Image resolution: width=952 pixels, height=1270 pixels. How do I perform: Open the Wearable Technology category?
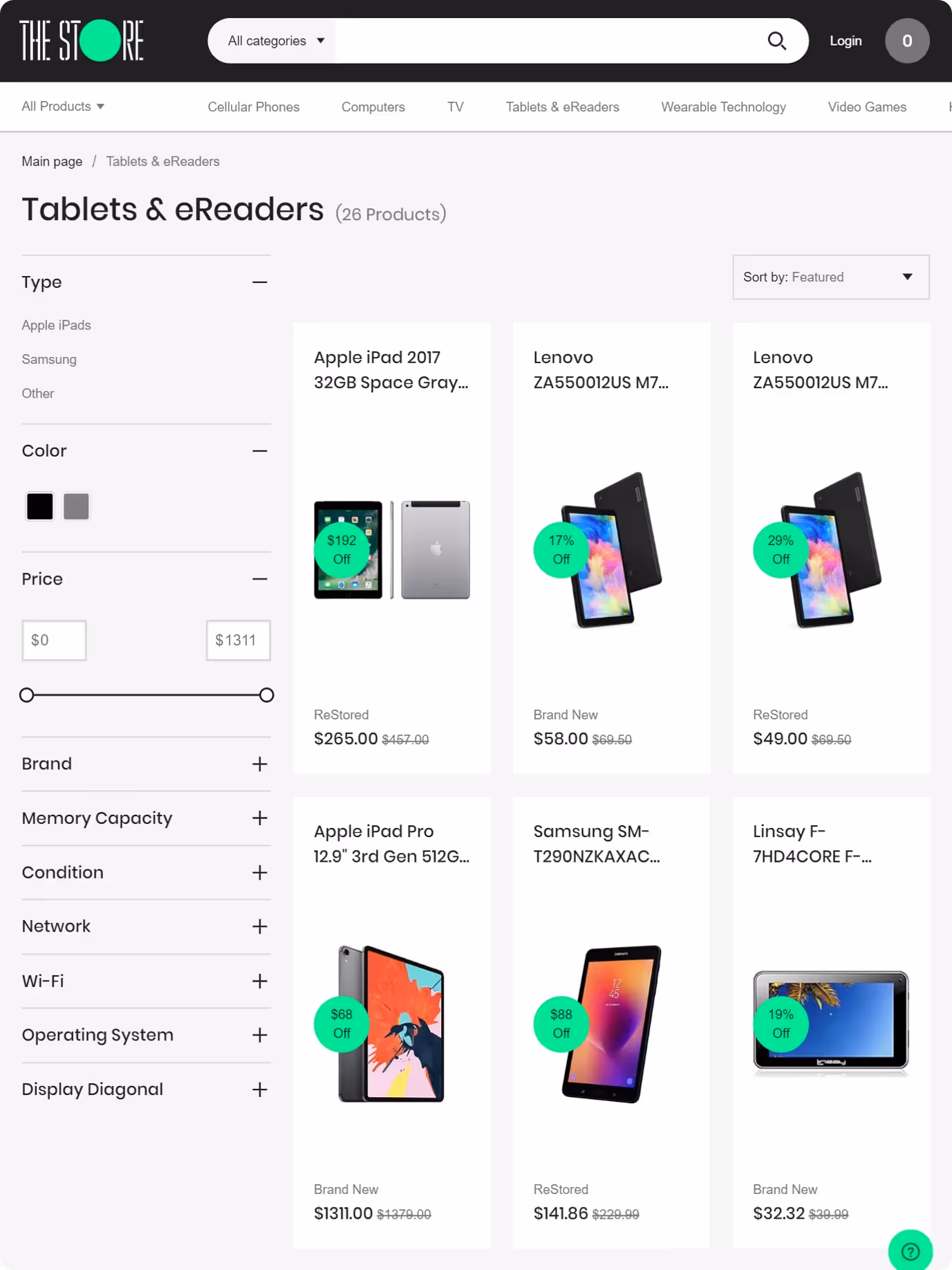[723, 107]
